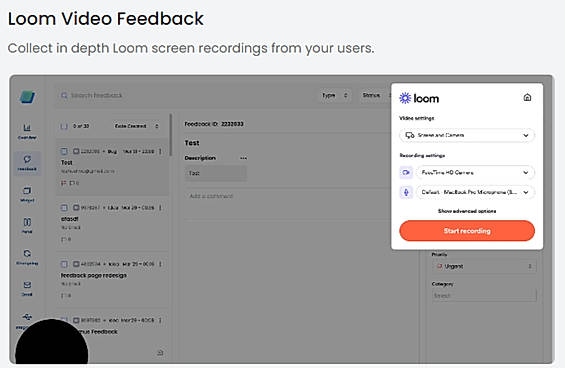The height and width of the screenshot is (368, 565).
Task: Open the MacBook Pro Microphone dropdown
Action: pyautogui.click(x=475, y=192)
